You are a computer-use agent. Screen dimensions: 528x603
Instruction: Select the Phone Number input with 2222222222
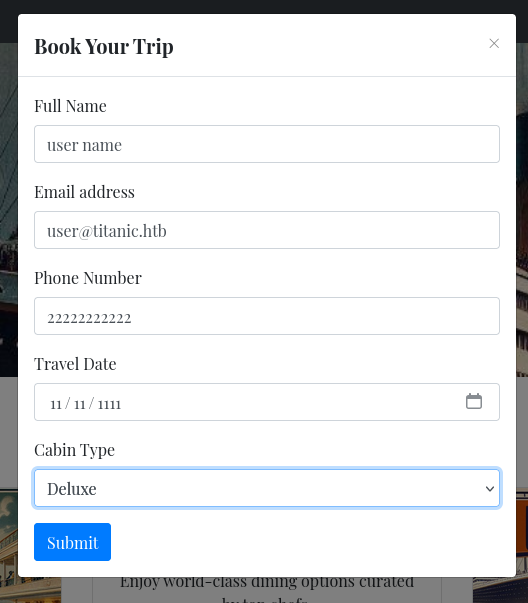266,316
